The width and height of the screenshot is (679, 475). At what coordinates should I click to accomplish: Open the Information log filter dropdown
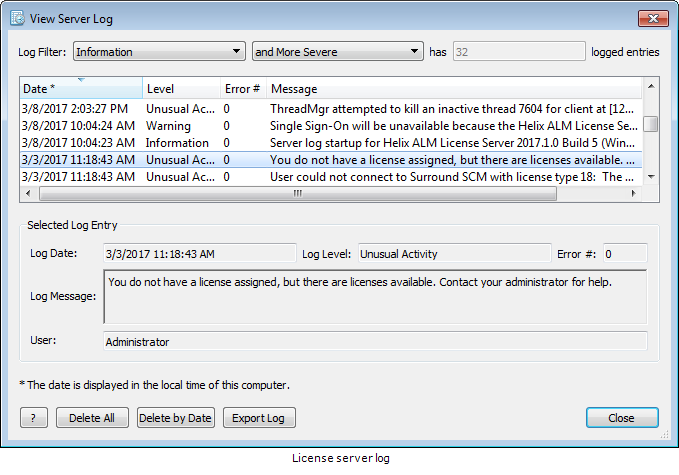pos(159,52)
